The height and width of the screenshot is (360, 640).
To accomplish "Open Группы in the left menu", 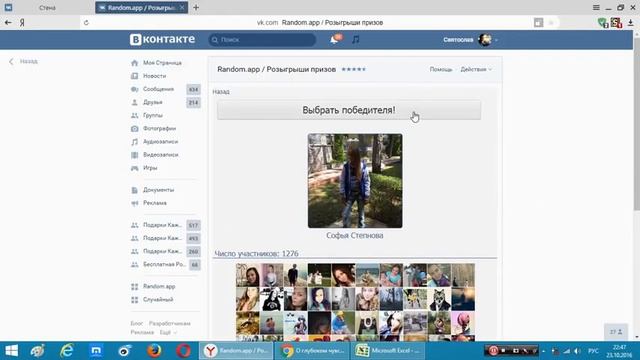I will pos(153,115).
